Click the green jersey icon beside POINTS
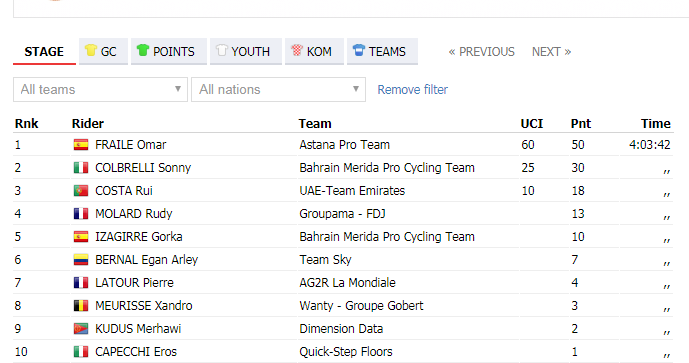 coord(143,50)
